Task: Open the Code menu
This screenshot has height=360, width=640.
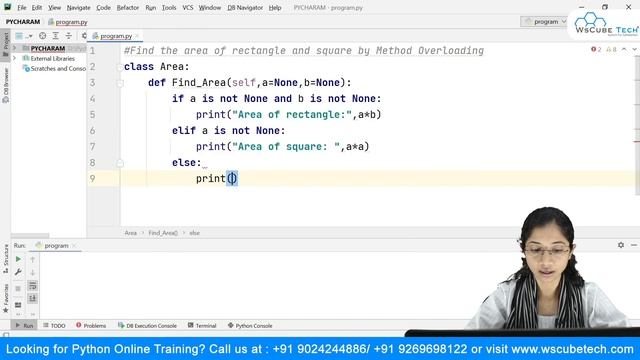Action: tap(103, 7)
